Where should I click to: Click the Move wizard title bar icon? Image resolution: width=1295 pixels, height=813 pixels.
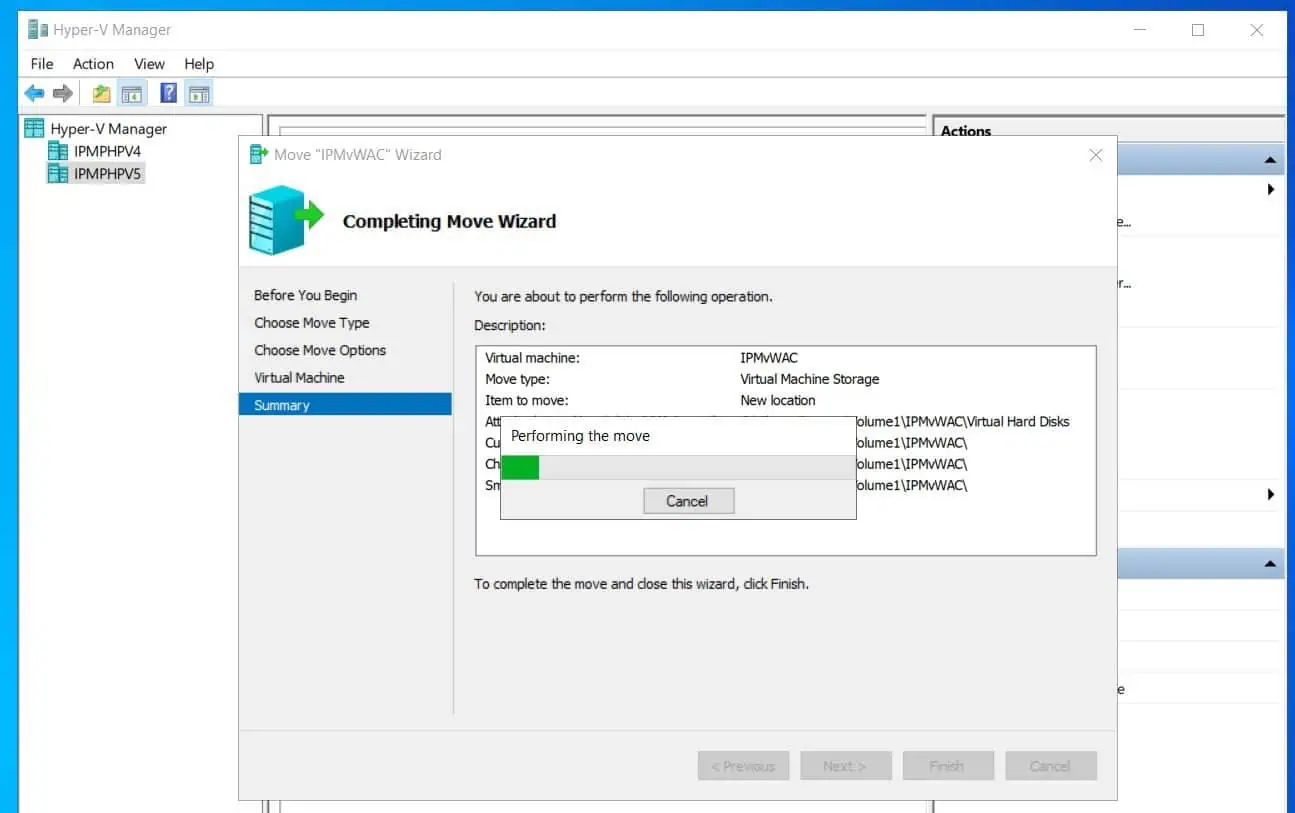[x=259, y=154]
